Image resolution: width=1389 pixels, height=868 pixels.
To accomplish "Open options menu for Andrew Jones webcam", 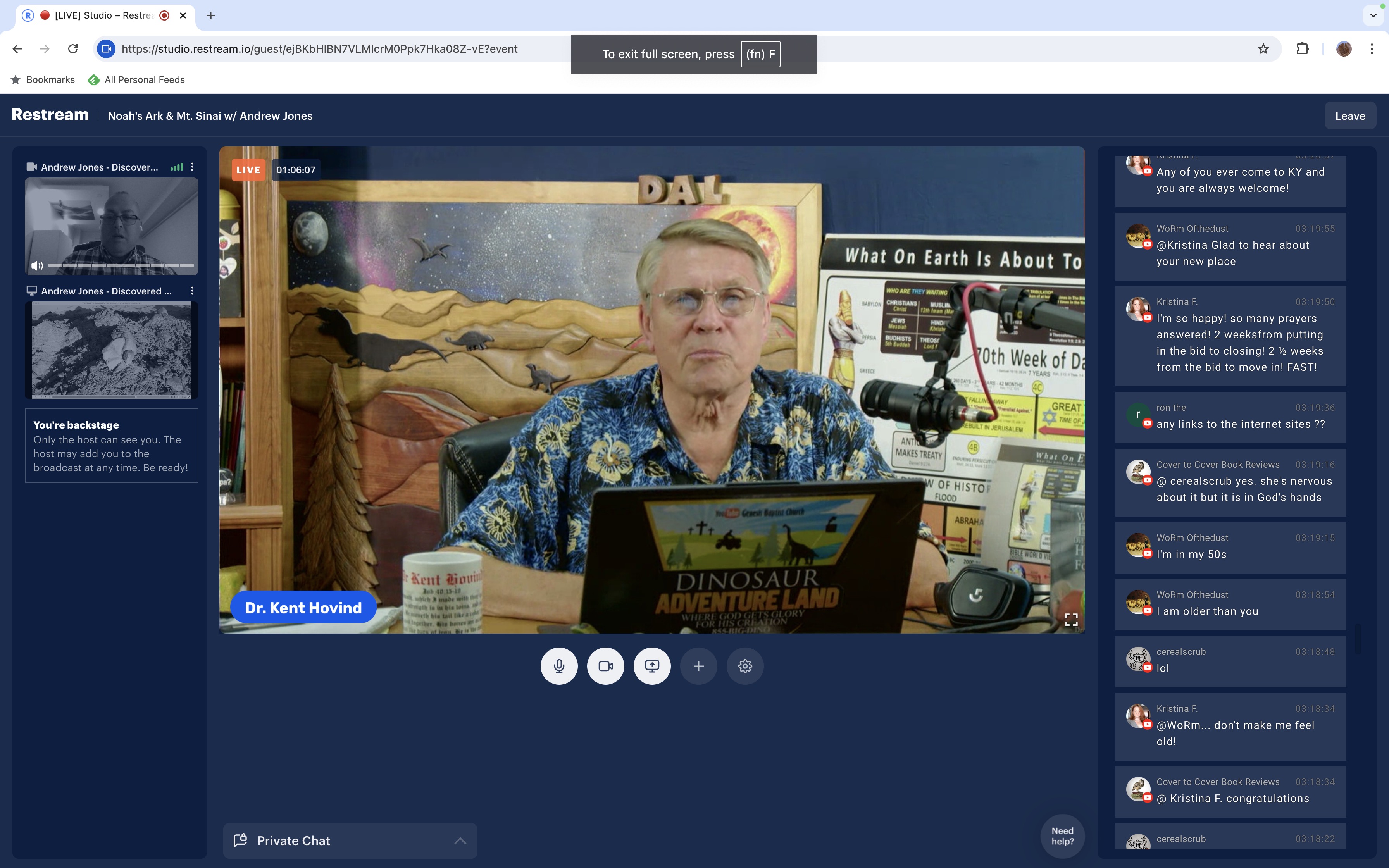I will pyautogui.click(x=192, y=167).
